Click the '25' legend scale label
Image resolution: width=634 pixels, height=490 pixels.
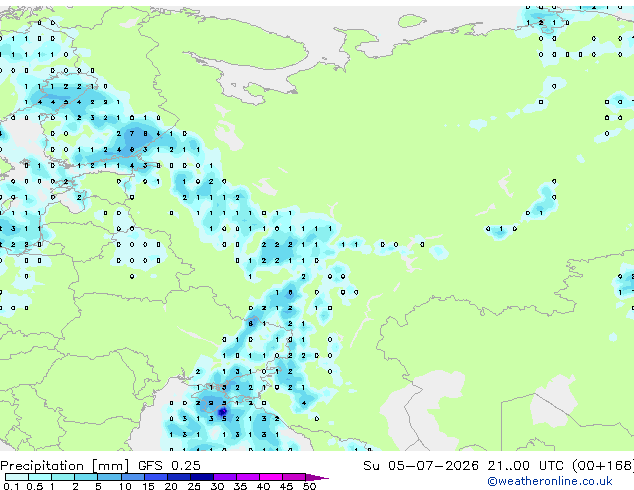click(x=194, y=486)
